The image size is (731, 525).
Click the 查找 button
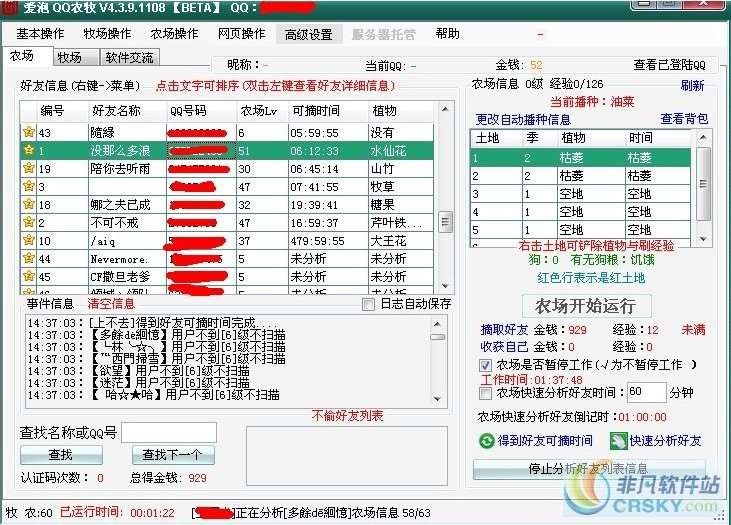61,455
